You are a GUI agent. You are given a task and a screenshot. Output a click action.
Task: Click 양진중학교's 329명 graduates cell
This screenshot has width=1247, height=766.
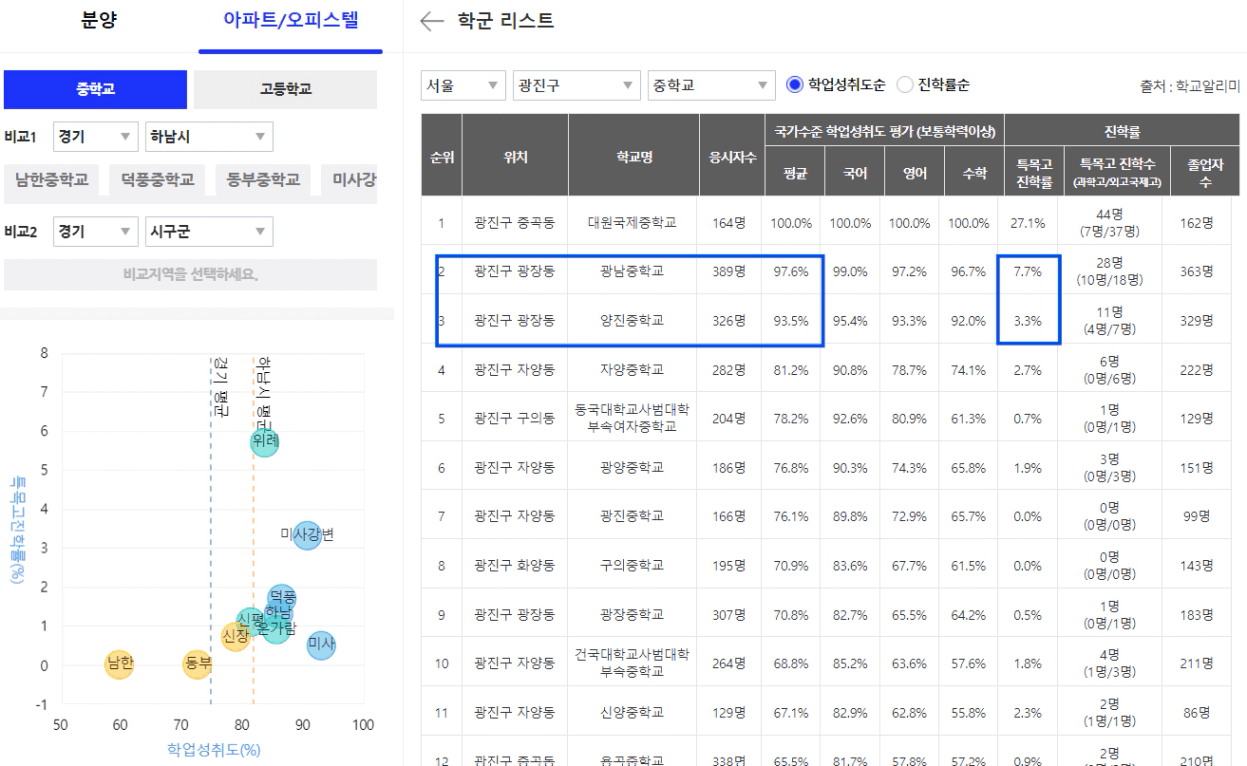[1195, 321]
